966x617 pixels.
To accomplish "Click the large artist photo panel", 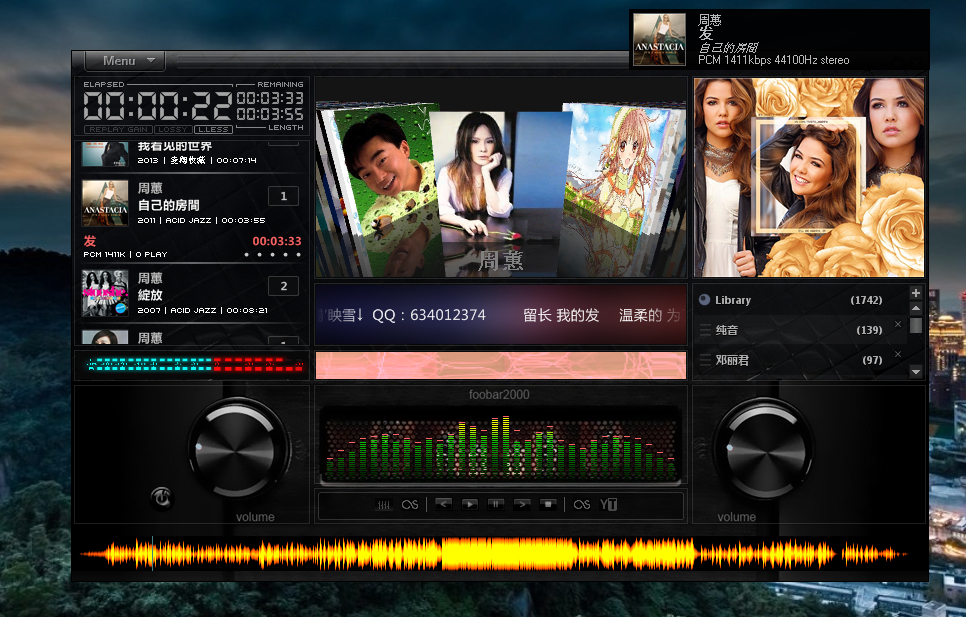I will [809, 177].
